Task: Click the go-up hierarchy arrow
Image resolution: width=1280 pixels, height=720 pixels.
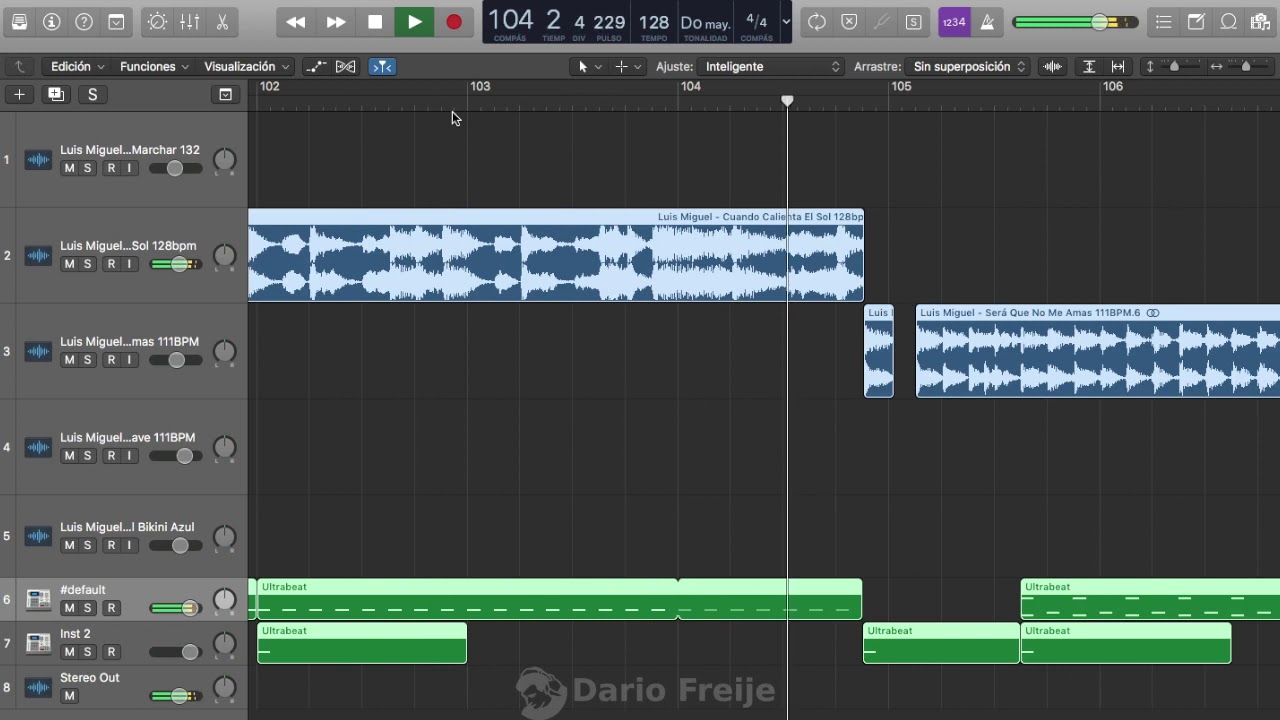Action: (x=19, y=67)
